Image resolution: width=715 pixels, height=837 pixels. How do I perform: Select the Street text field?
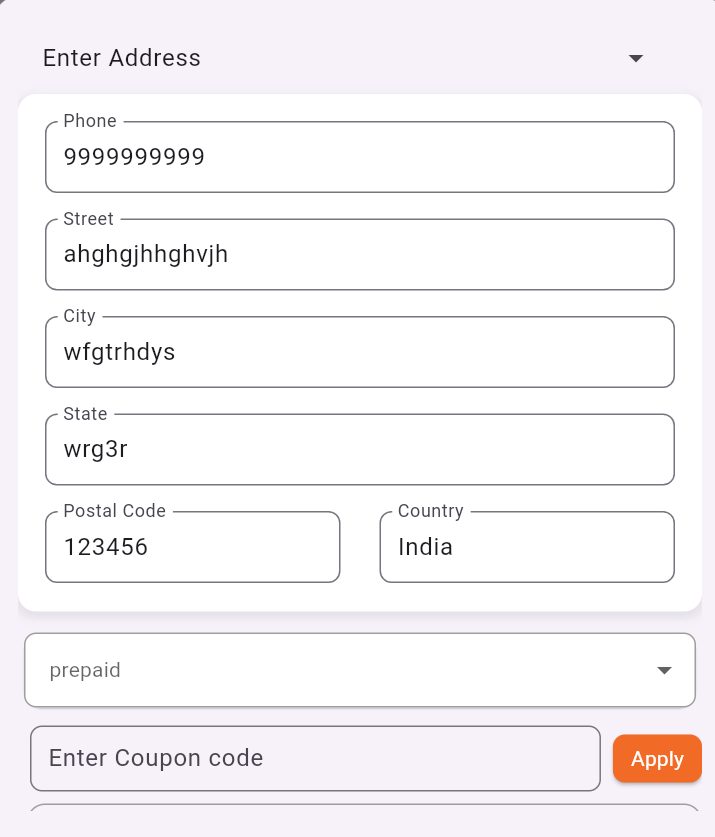[x=360, y=255]
